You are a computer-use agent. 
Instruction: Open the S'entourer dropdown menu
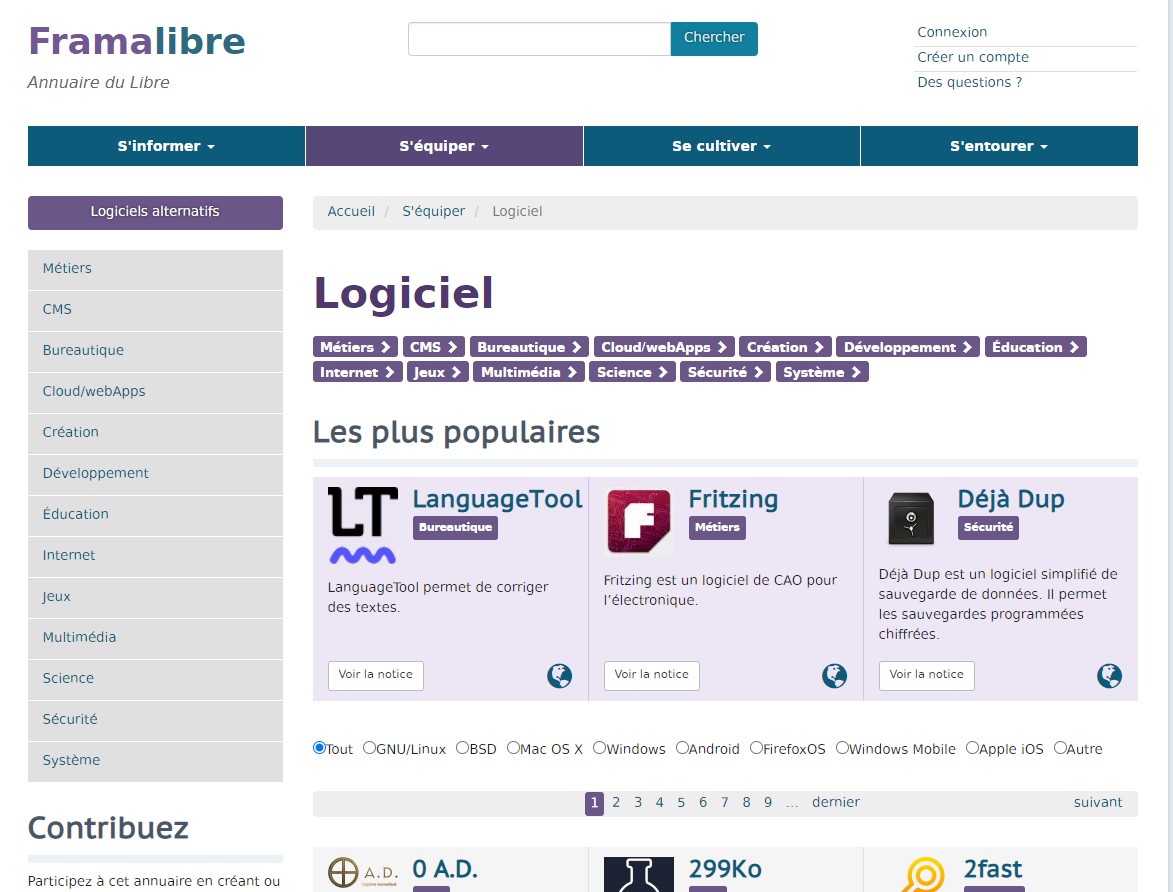pyautogui.click(x=999, y=146)
